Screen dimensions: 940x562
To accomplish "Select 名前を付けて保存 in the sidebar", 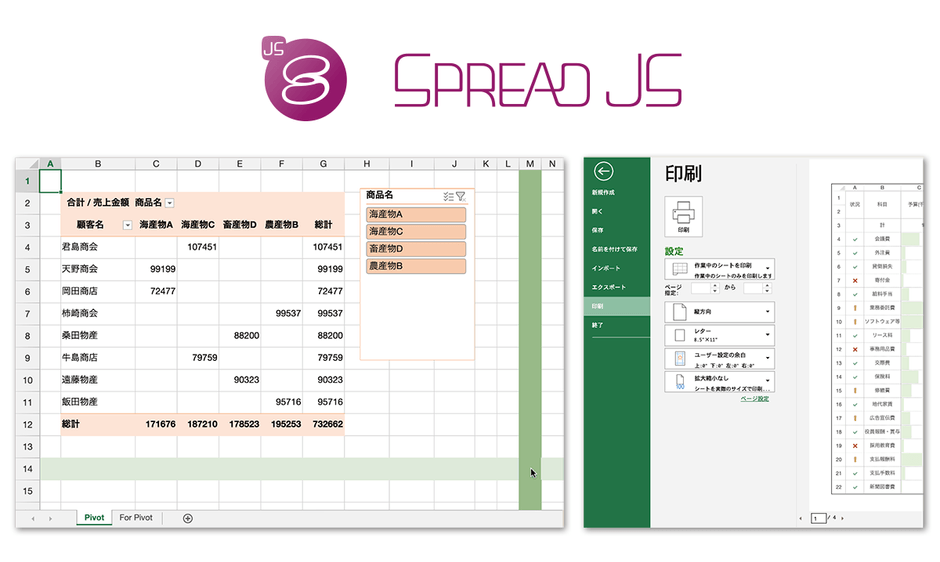I will [x=614, y=249].
